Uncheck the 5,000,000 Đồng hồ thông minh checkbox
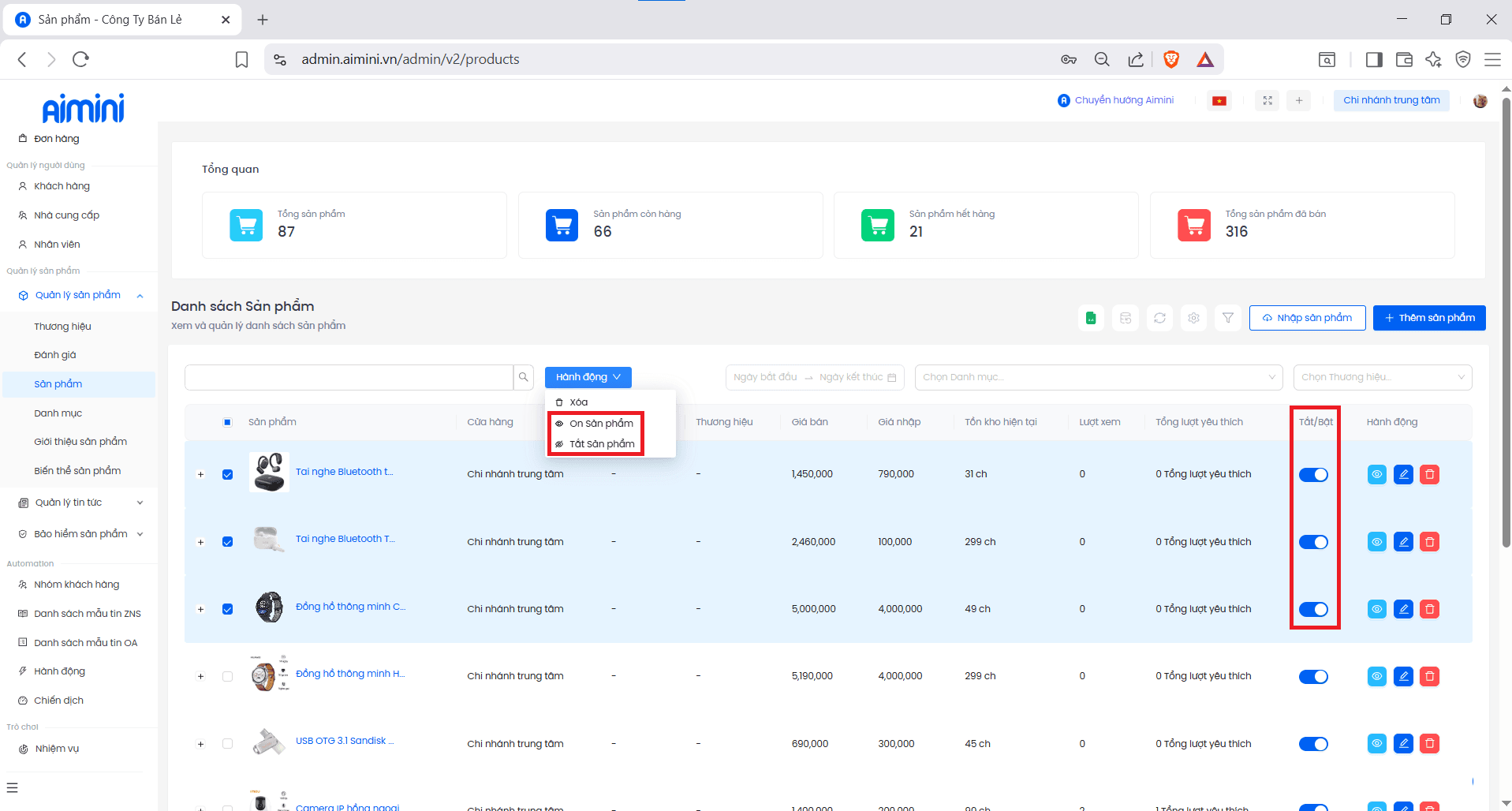The height and width of the screenshot is (811, 1512). [227, 609]
